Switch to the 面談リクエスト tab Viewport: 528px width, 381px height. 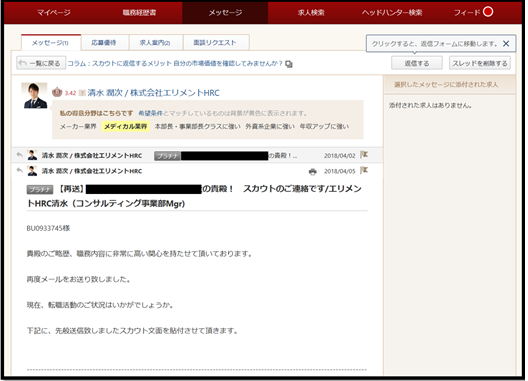(215, 43)
